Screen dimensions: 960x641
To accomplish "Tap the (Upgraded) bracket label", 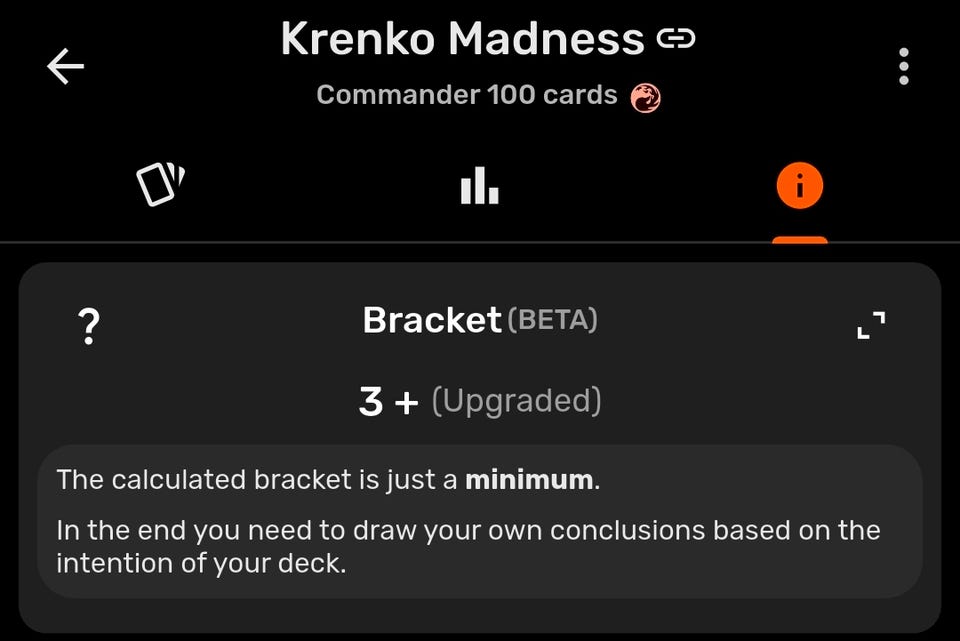I will click(517, 402).
